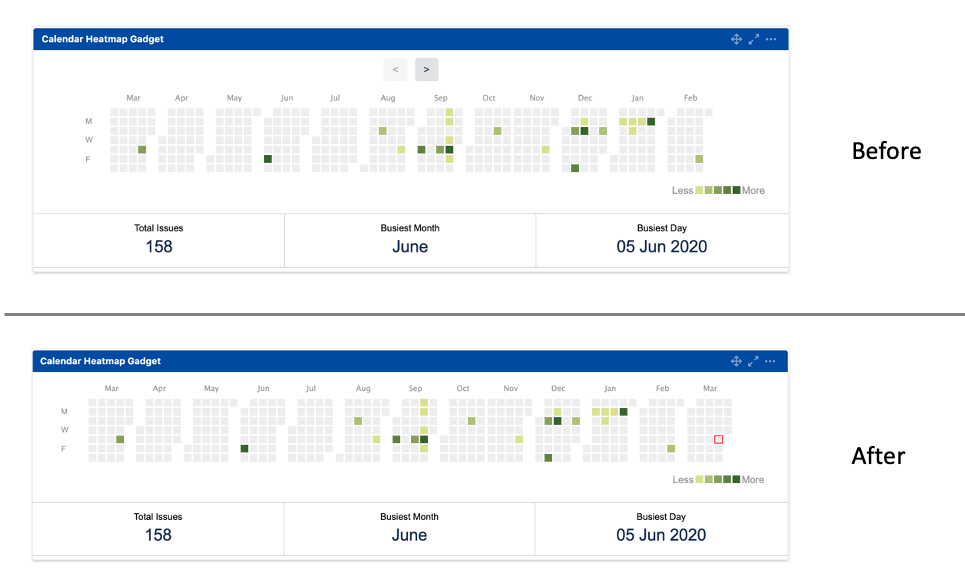Click the lightest green swatch beside the Less label
The image size is (965, 588).
tap(699, 189)
